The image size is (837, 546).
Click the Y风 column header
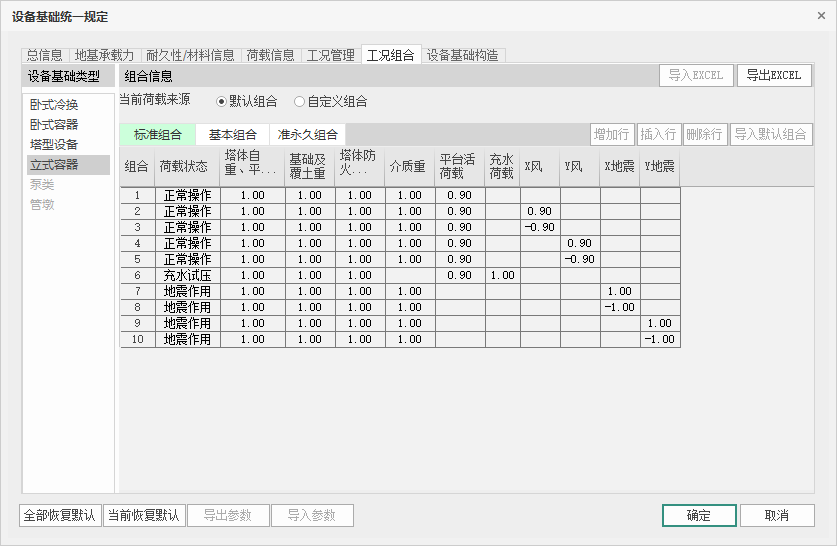point(580,167)
